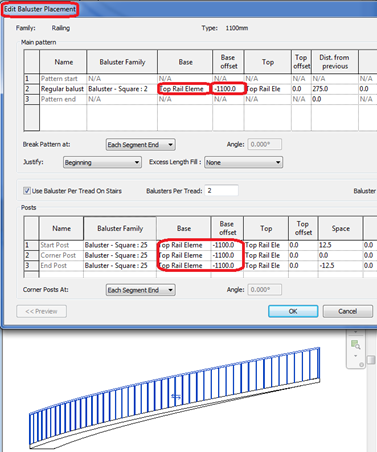Click the End Post name cell

pos(61,266)
